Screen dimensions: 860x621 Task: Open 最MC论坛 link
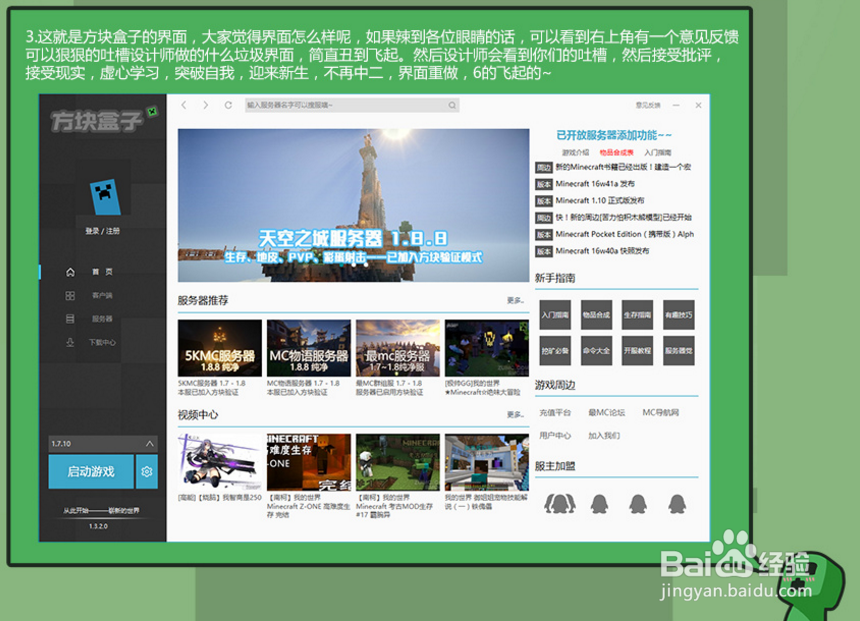pyautogui.click(x=607, y=413)
